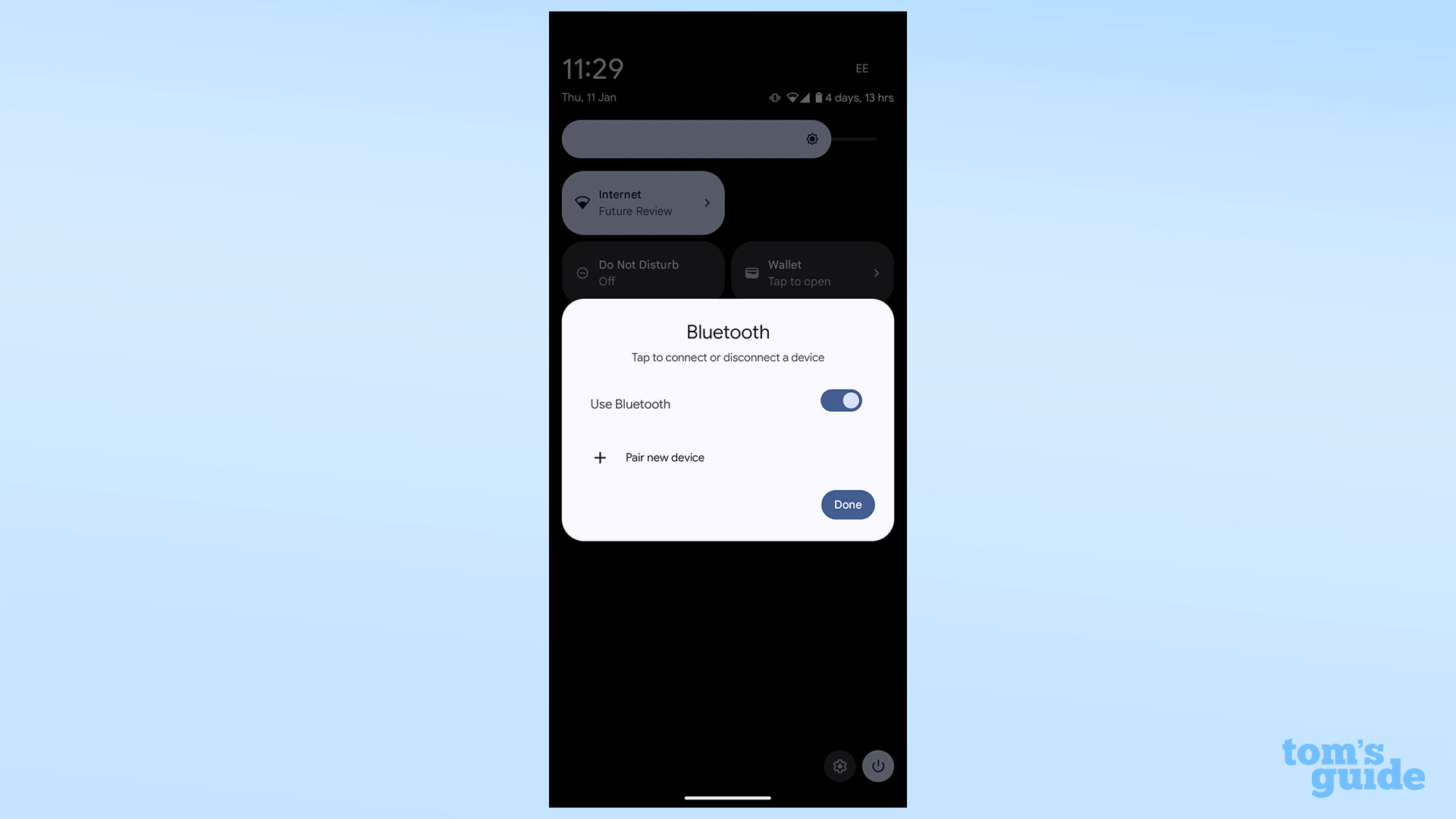Tap the EE carrier label
Viewport: 1456px width, 819px height.
pyautogui.click(x=861, y=67)
